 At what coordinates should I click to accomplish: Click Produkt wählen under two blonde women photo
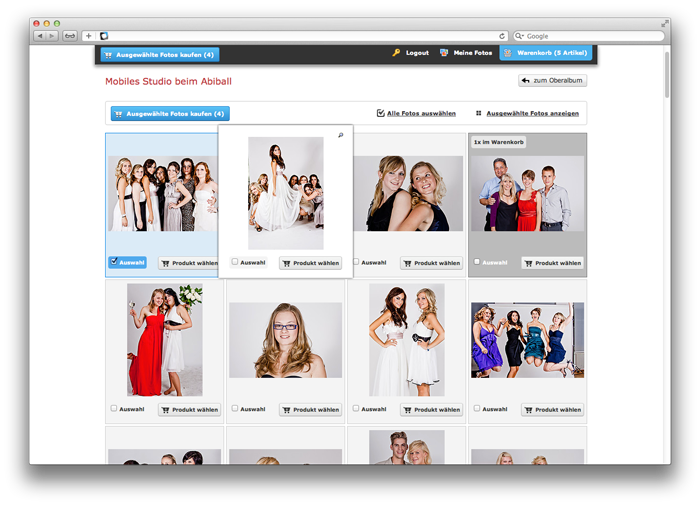(x=432, y=263)
